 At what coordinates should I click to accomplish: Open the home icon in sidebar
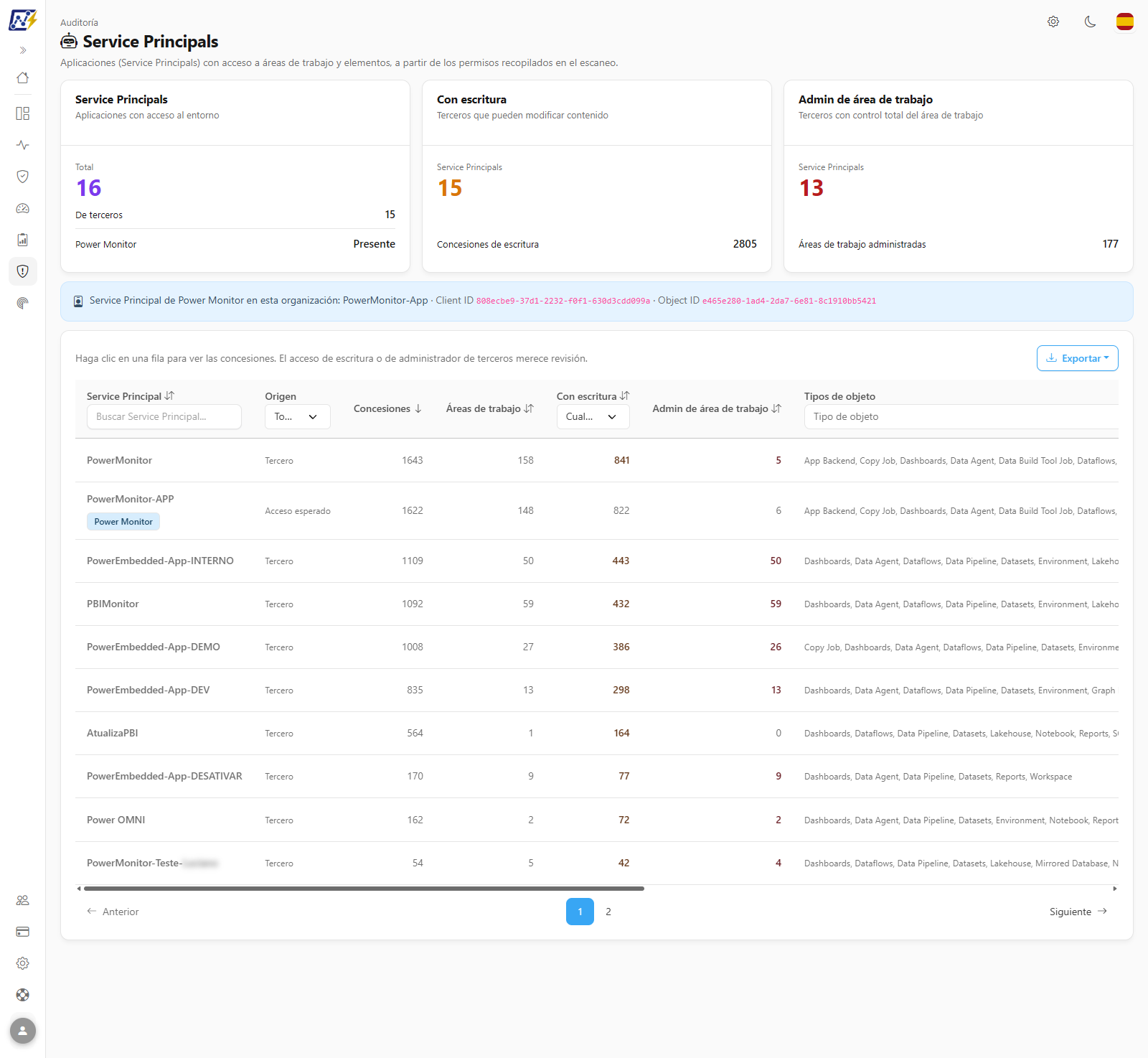[x=23, y=78]
